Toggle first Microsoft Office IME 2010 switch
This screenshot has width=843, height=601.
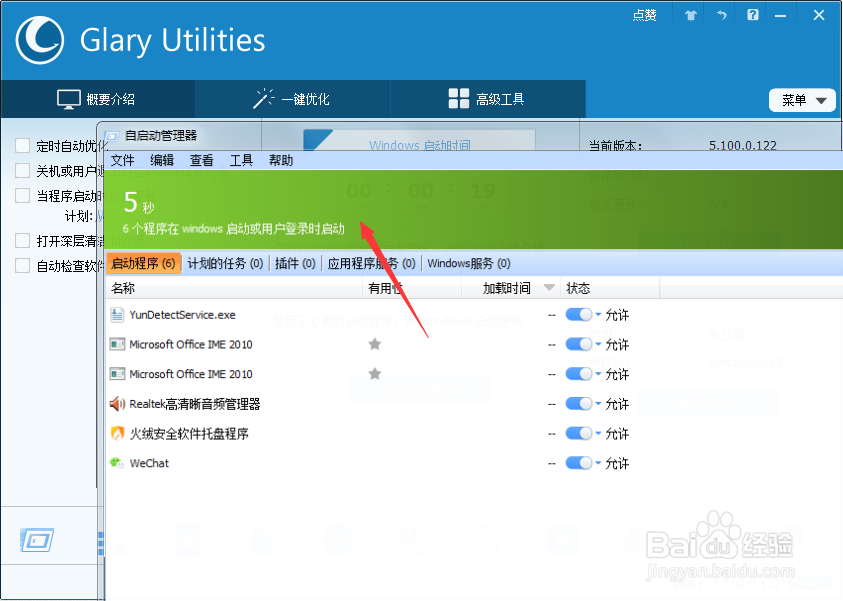578,345
